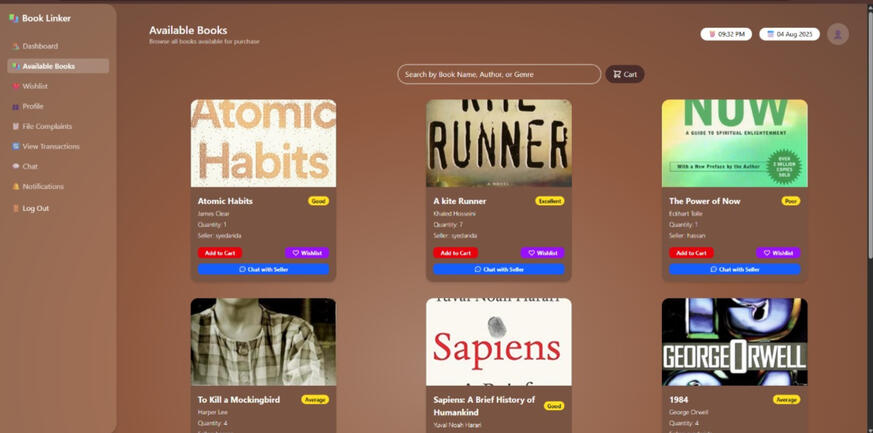Click the Average badge on To Kill a Mockingbird
Image resolution: width=873 pixels, height=433 pixels.
pyautogui.click(x=315, y=400)
